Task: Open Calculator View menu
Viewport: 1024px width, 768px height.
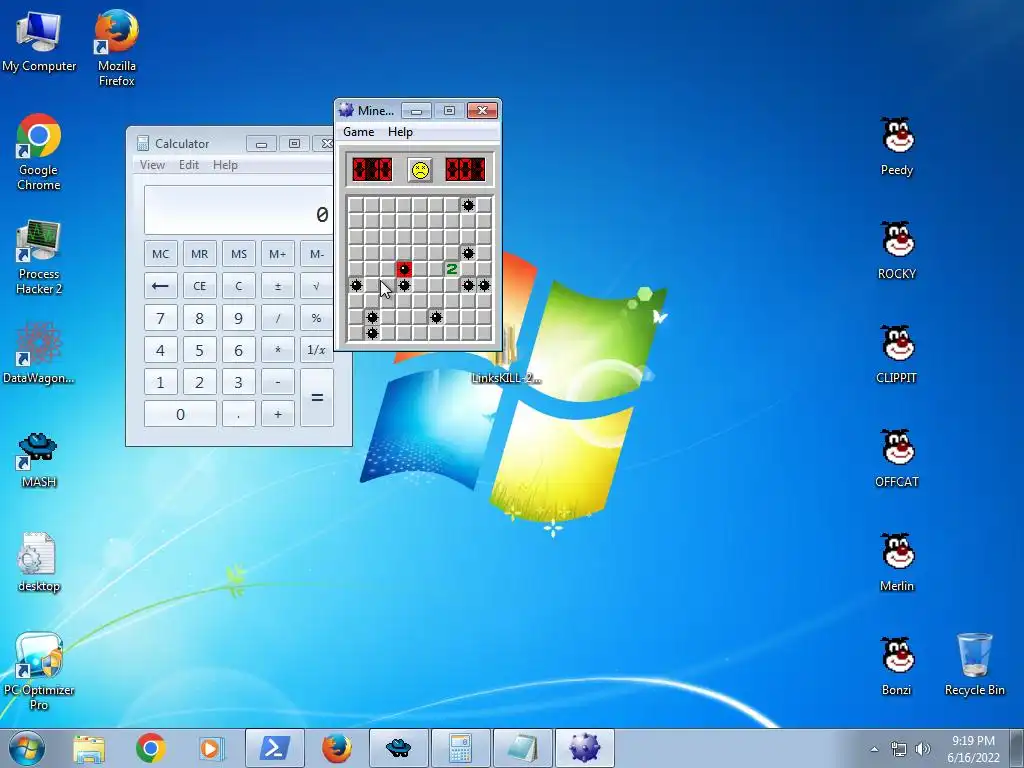Action: (152, 165)
